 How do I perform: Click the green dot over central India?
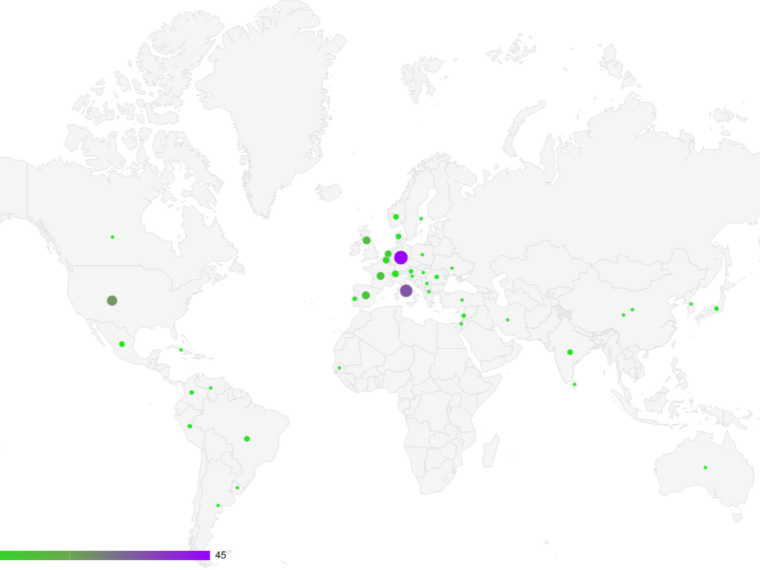click(570, 352)
